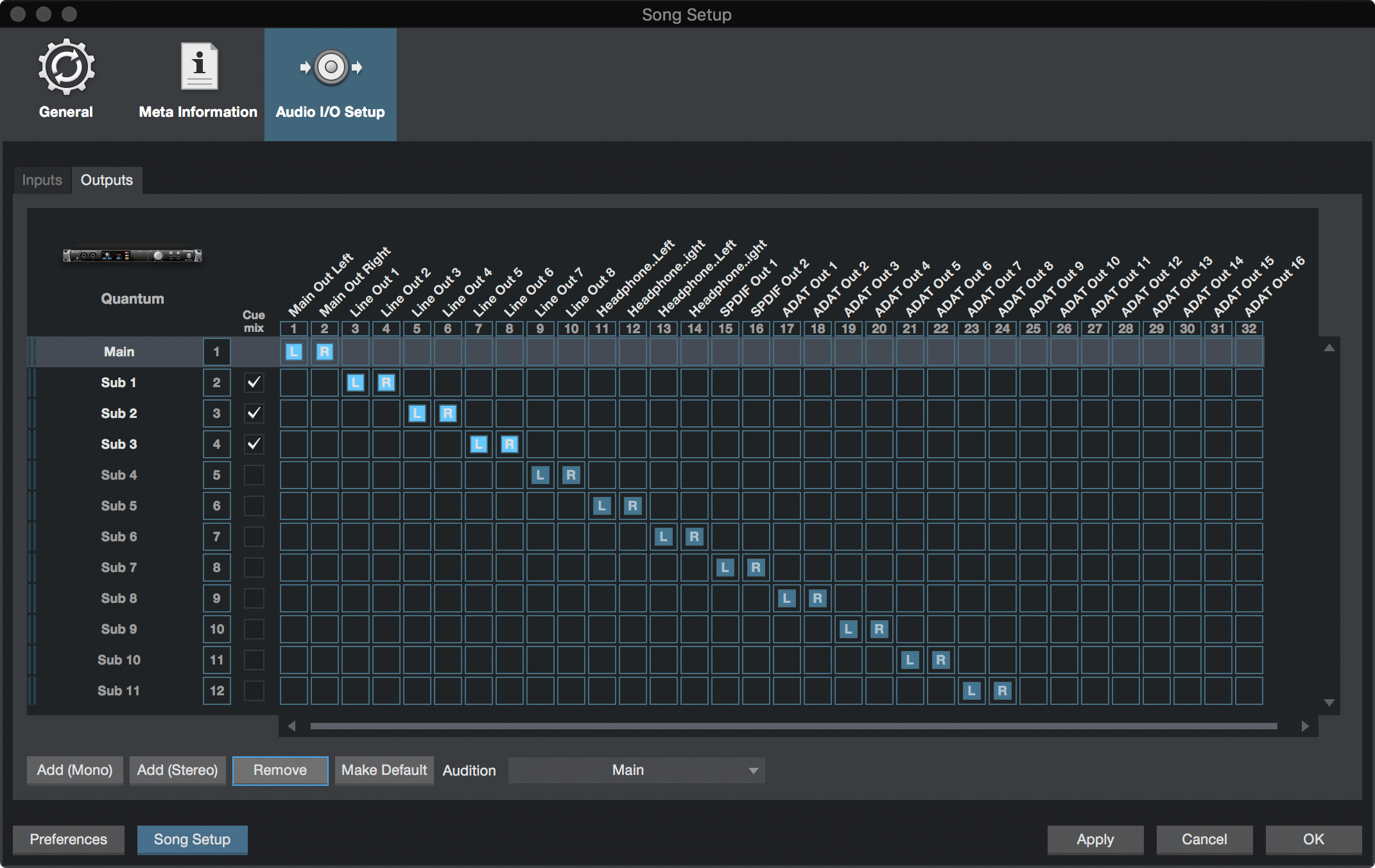
Task: Click the Sub 2 row R routing marker
Action: tap(448, 413)
